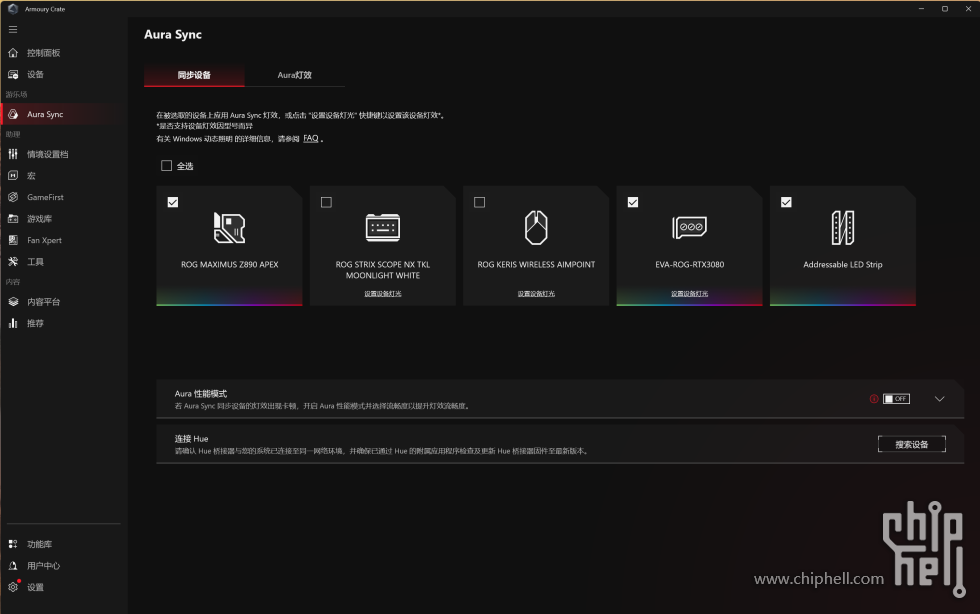
Task: Switch to the 同步设备 tab
Action: (x=194, y=75)
